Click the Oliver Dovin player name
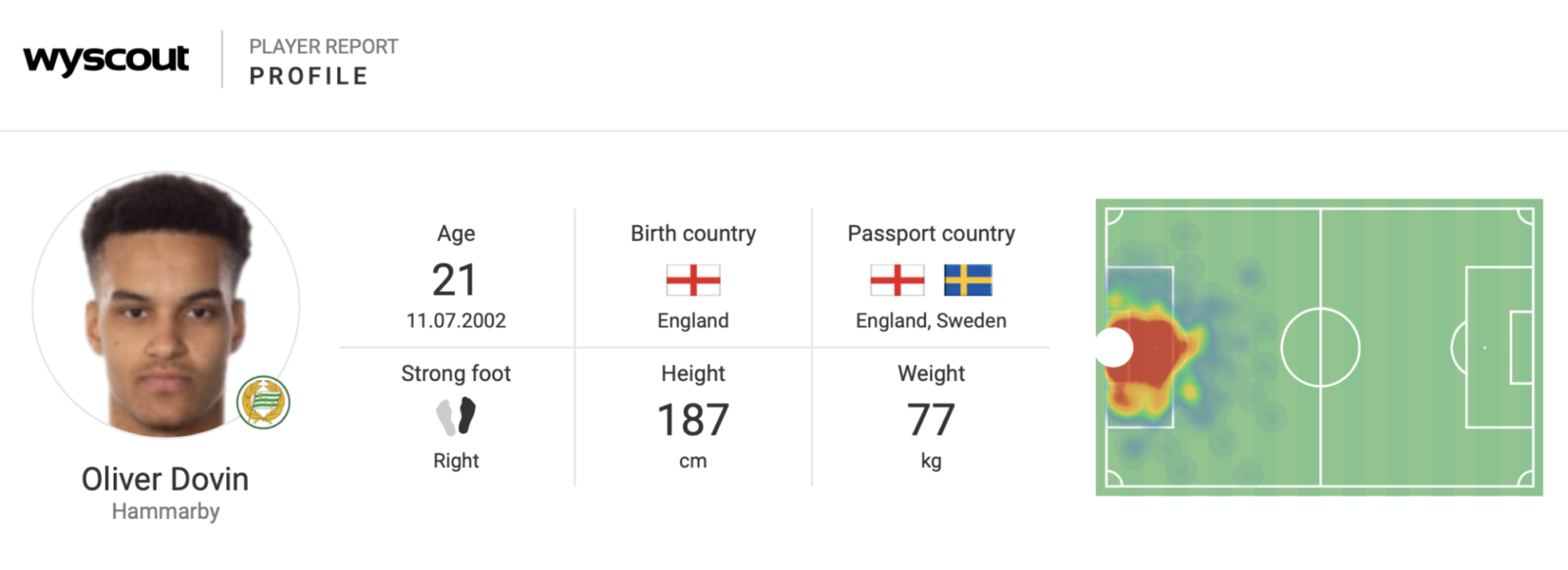Viewport: 1568px width, 570px height. point(165,479)
